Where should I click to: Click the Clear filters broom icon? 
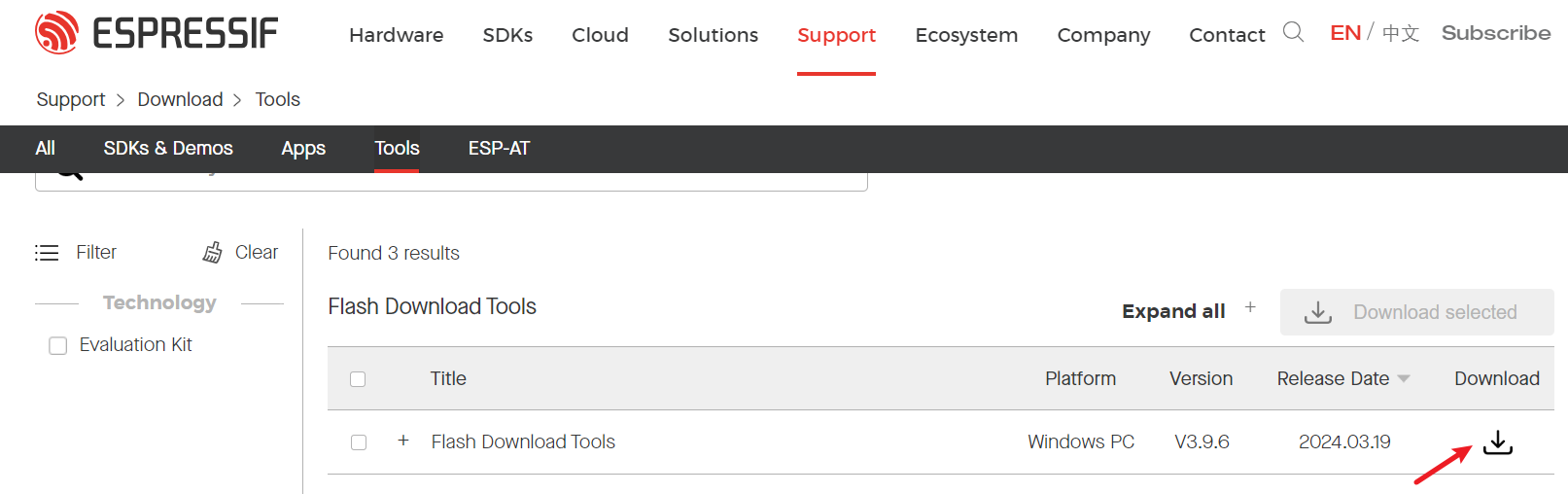pos(212,253)
